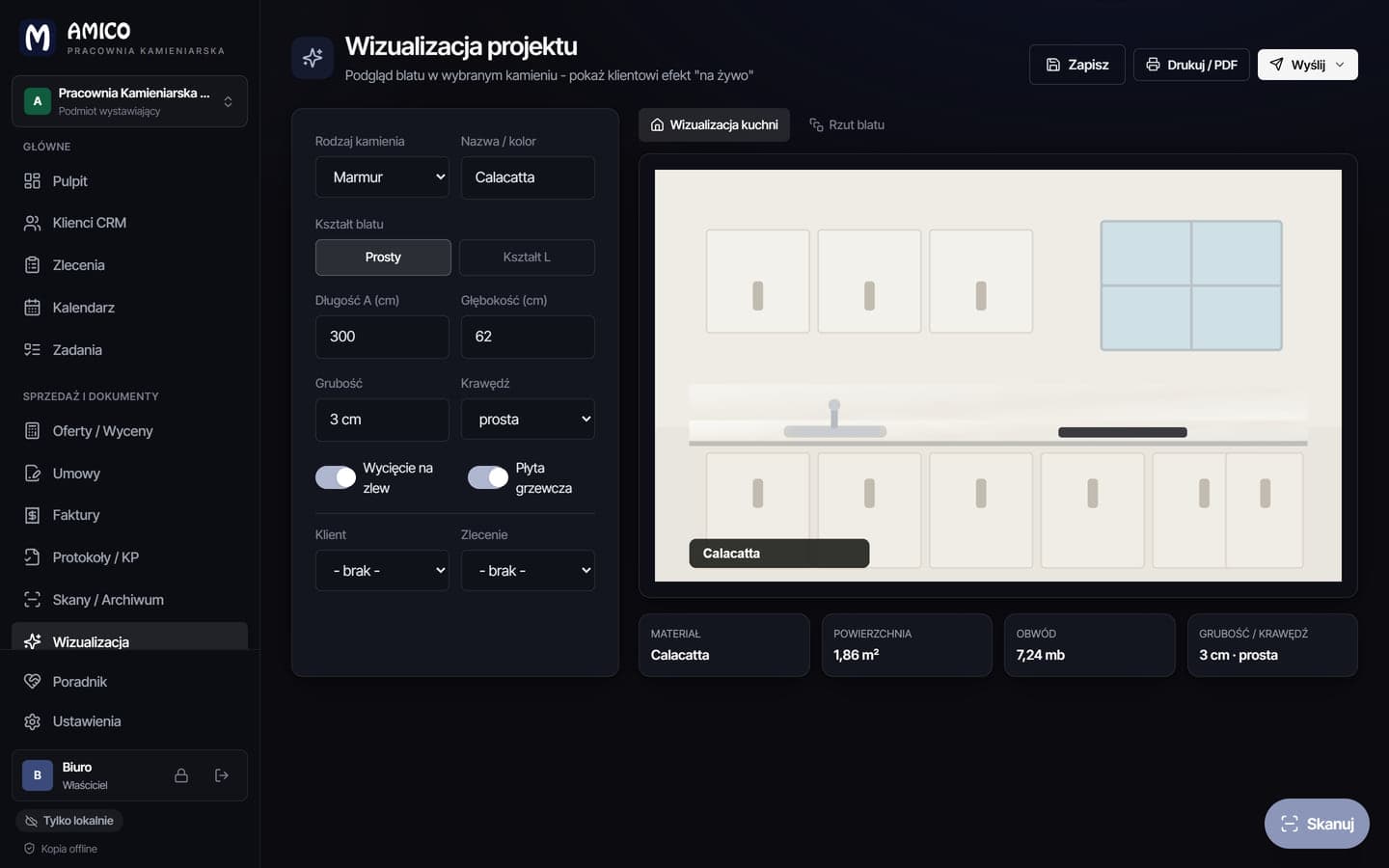The image size is (1389, 868).
Task: Click the Zadania checklist icon
Action: click(x=32, y=350)
